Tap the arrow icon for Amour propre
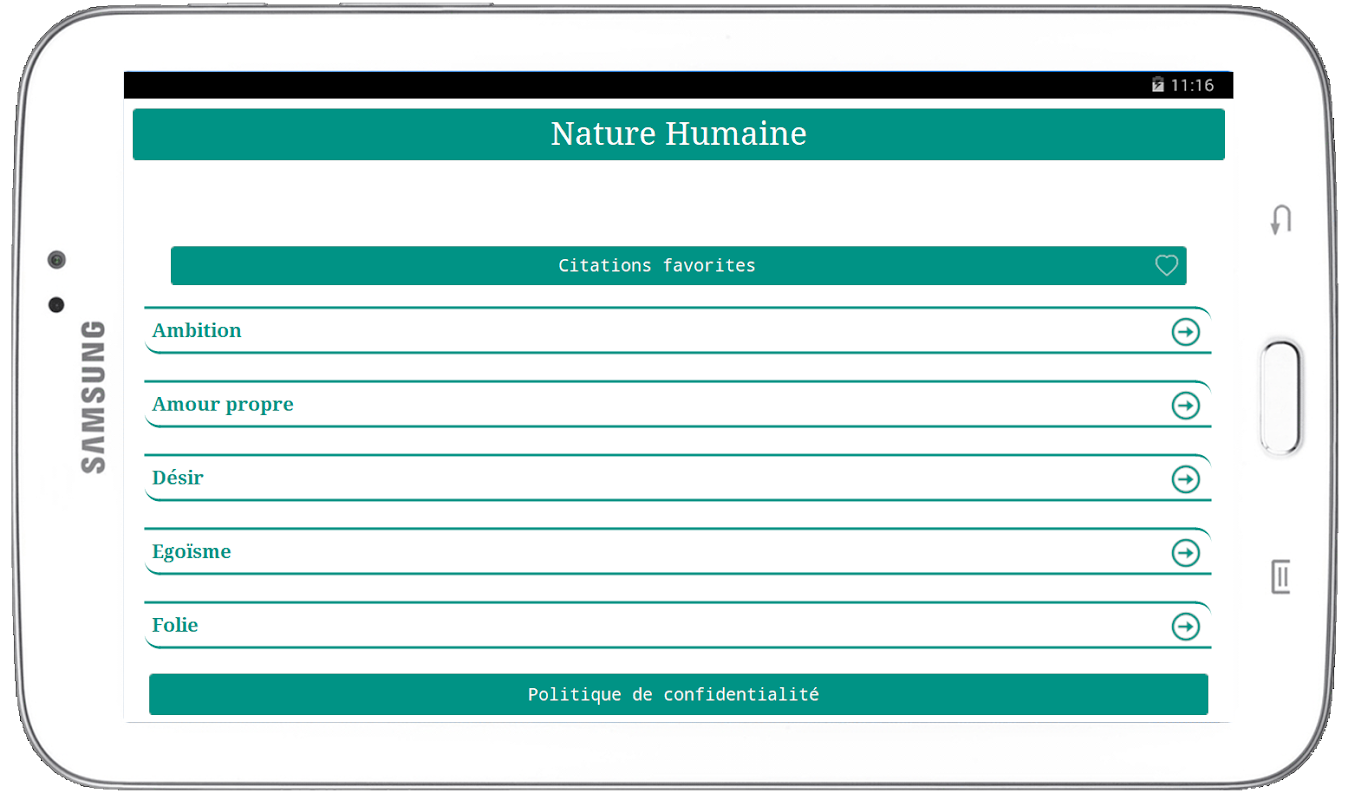Screen dimensions: 1355x800 pyautogui.click(x=1185, y=405)
